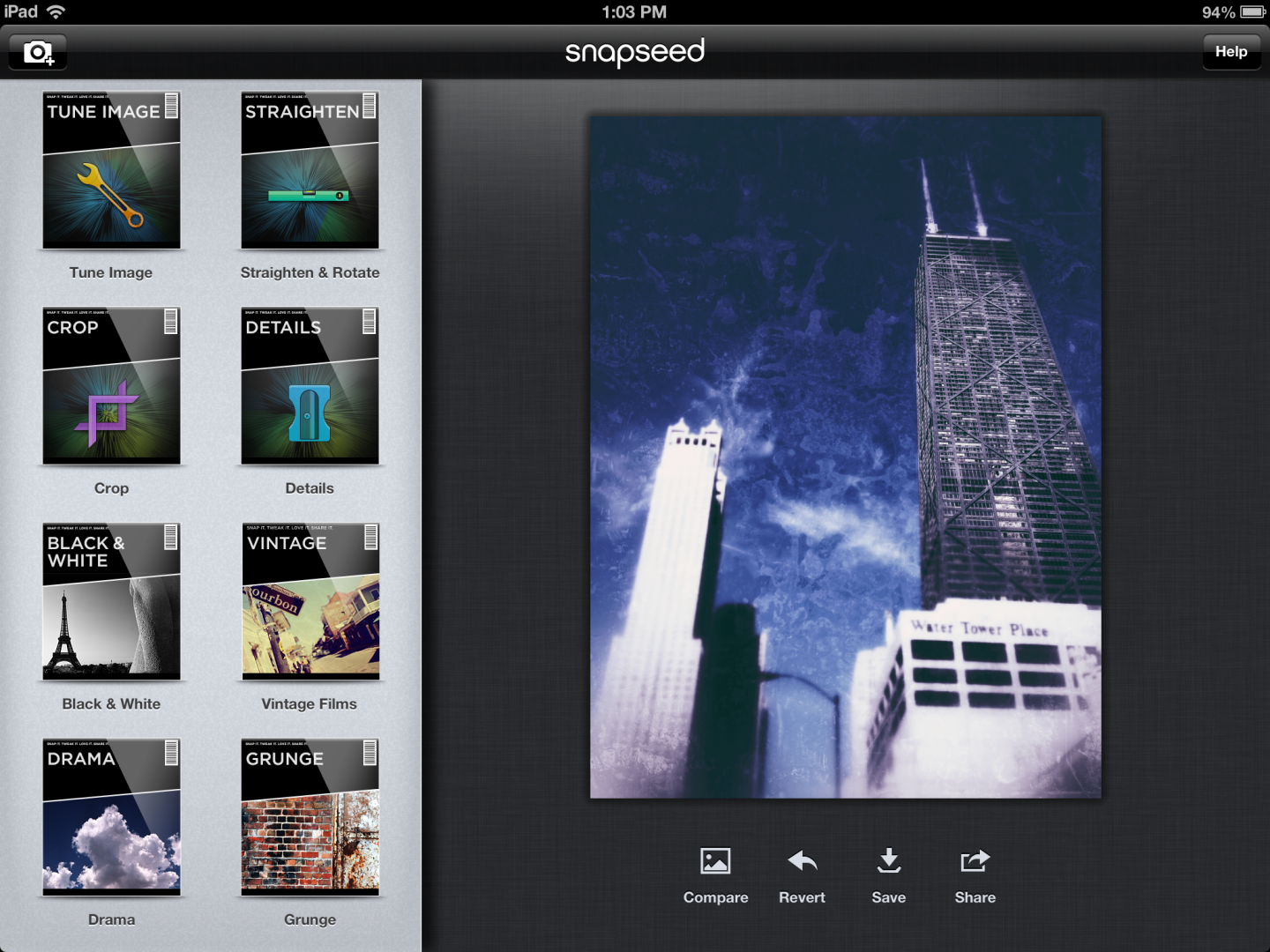Screen dimensions: 1270x952
Task: Revert edits using the back arrow icon
Action: coord(802,861)
